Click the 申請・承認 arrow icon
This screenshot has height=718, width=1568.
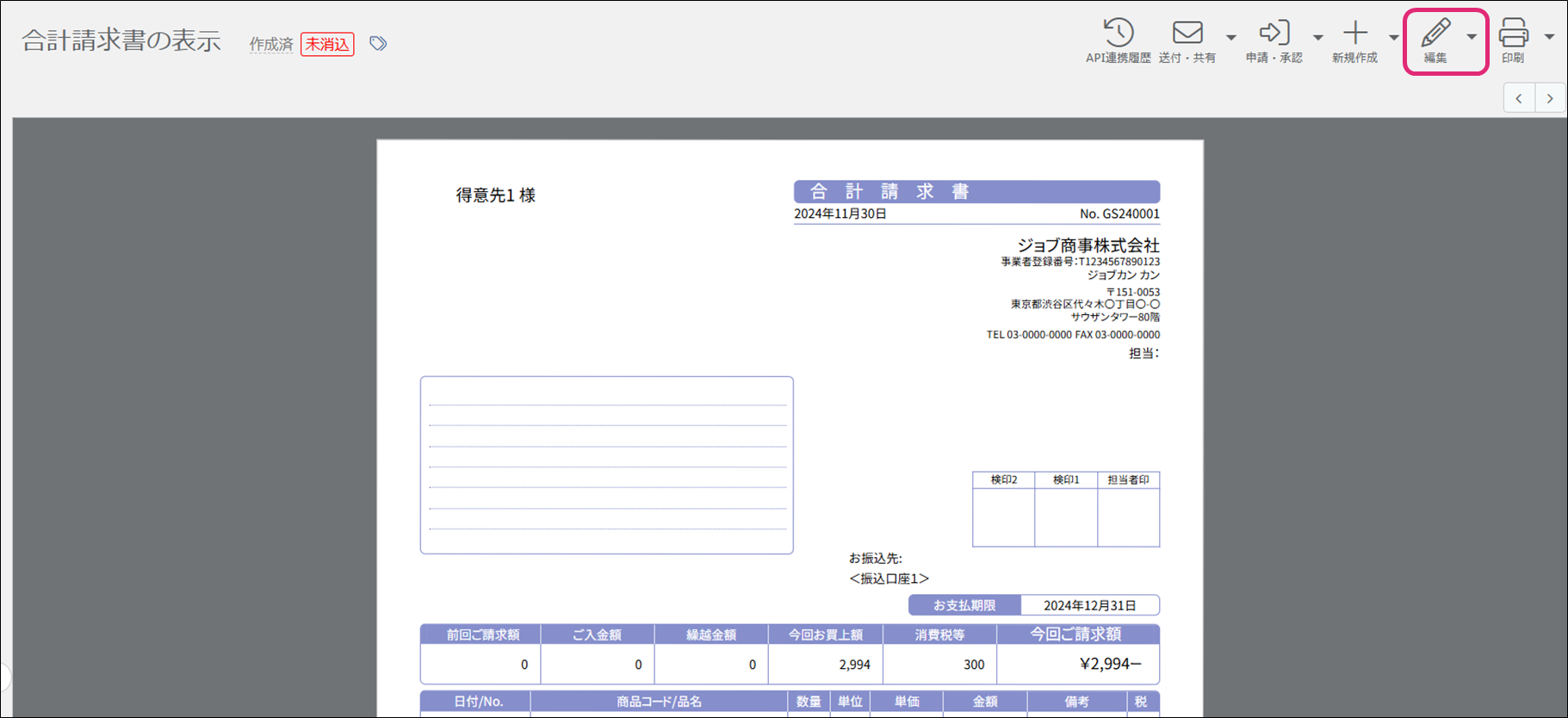1274,34
